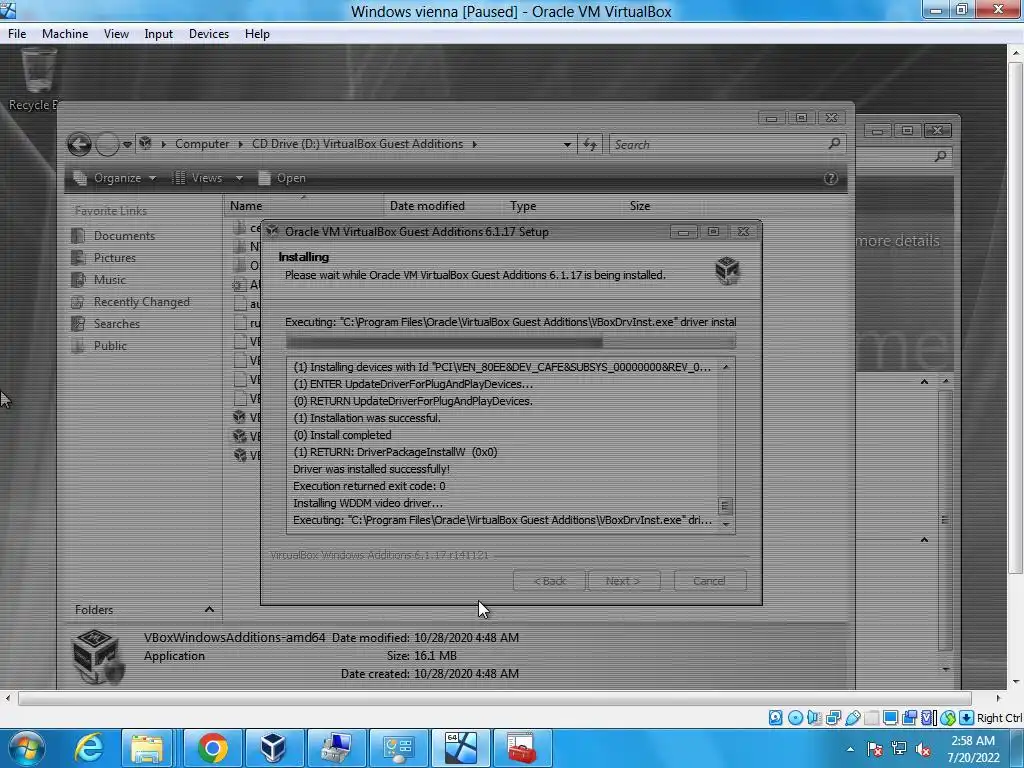Screen dimensions: 1024x768
Task: Click the recording status icon
Action: [909, 718]
